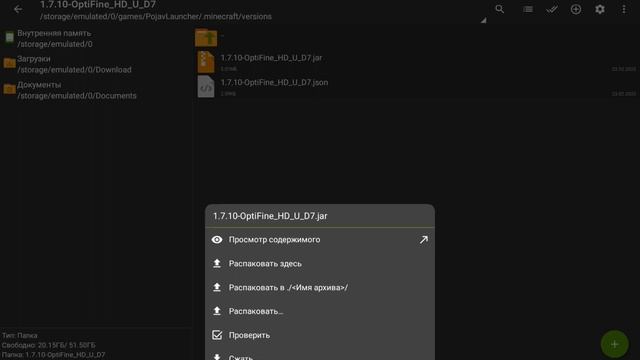Viewport: 640px width, 360px height.
Task: Select all files with double-check icon
Action: pyautogui.click(x=552, y=9)
